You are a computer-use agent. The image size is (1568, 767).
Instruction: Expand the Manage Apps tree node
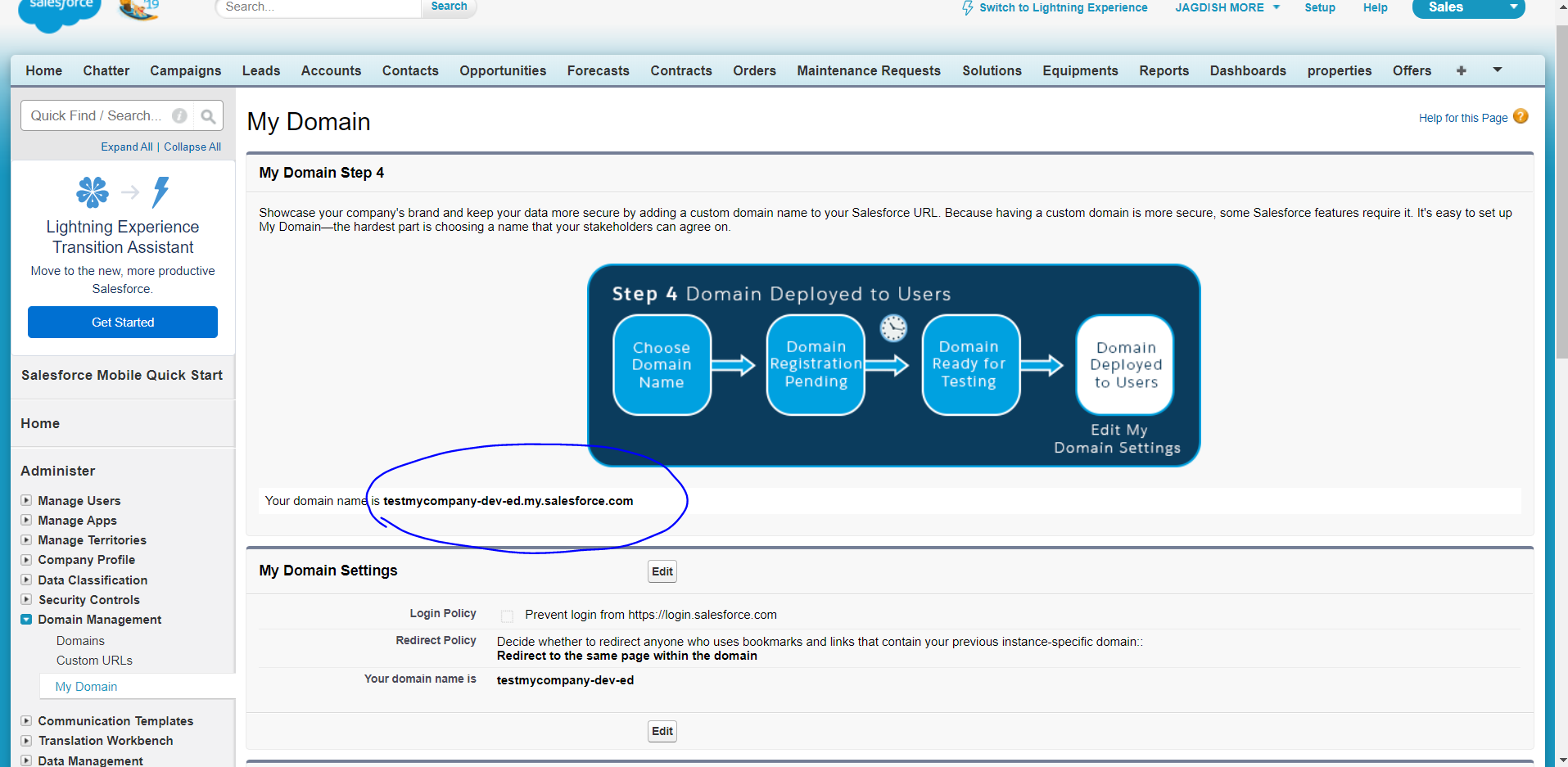pyautogui.click(x=26, y=520)
